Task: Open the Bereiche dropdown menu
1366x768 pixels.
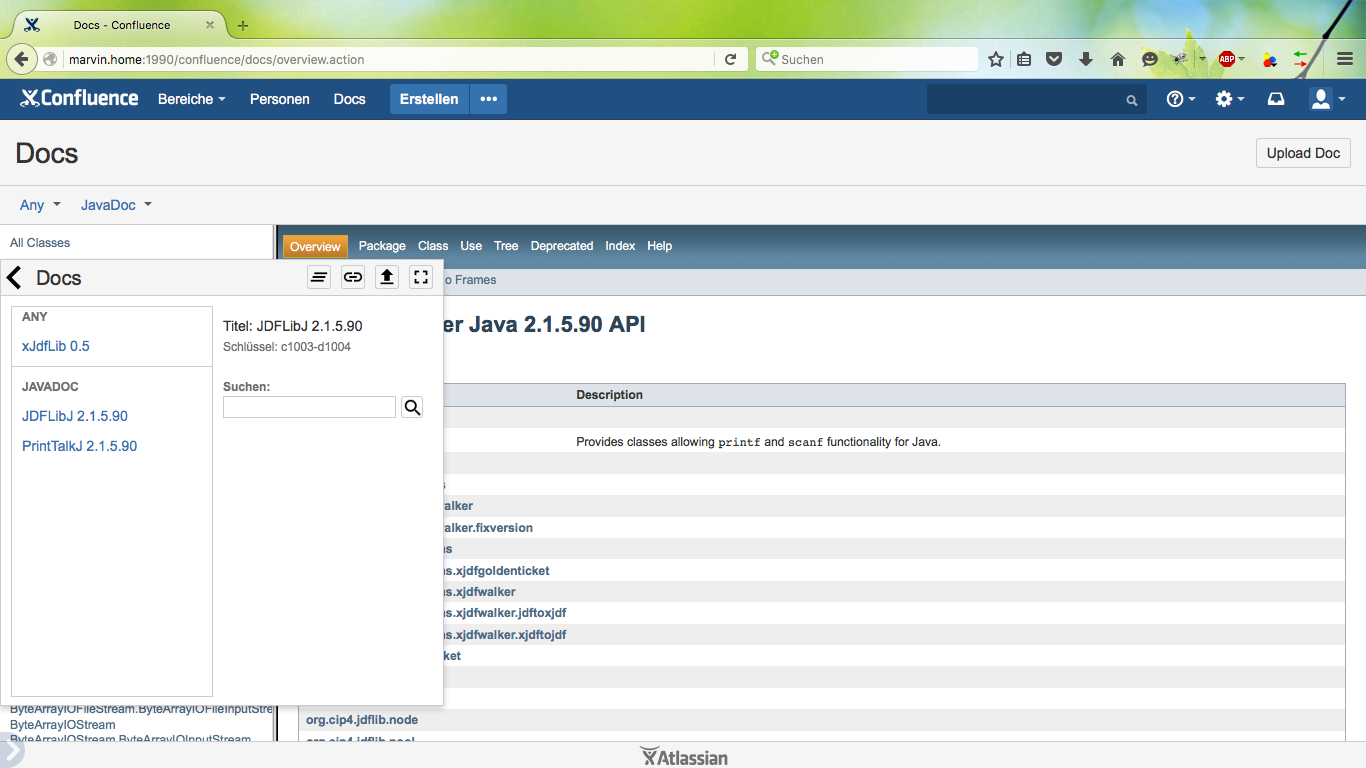Action: coord(192,99)
